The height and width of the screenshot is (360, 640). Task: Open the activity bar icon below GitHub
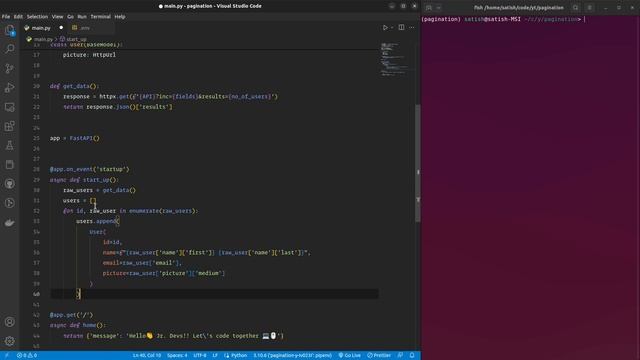pos(9,203)
